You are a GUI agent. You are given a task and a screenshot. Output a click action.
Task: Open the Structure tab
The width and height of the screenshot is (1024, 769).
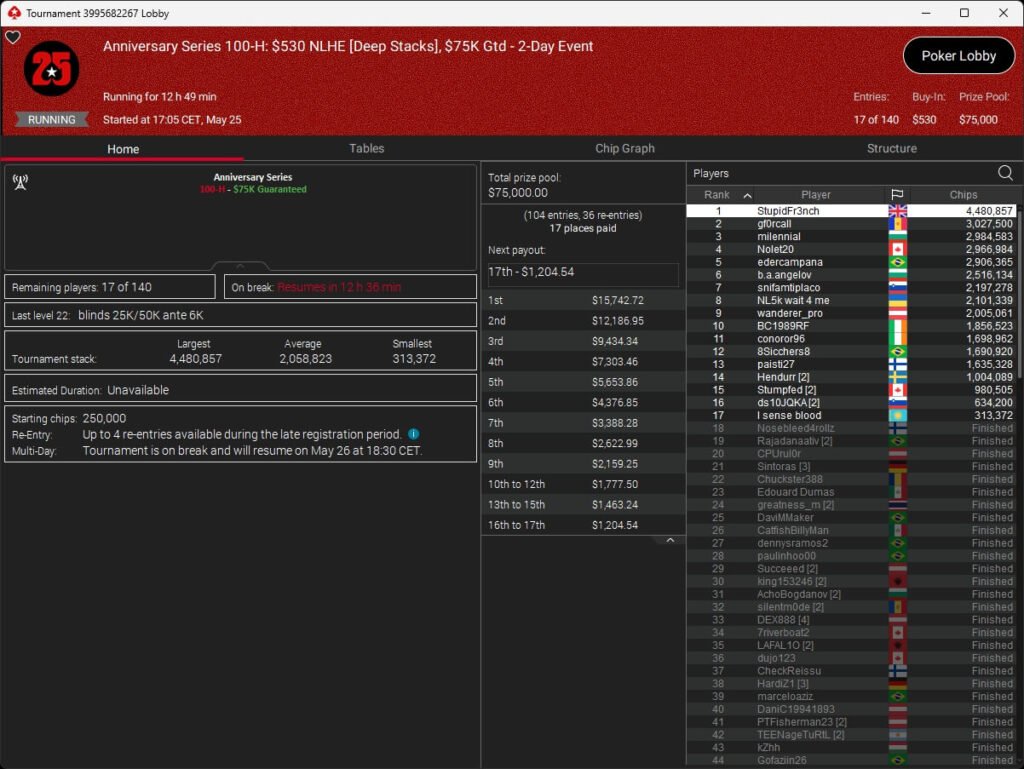[x=891, y=148]
